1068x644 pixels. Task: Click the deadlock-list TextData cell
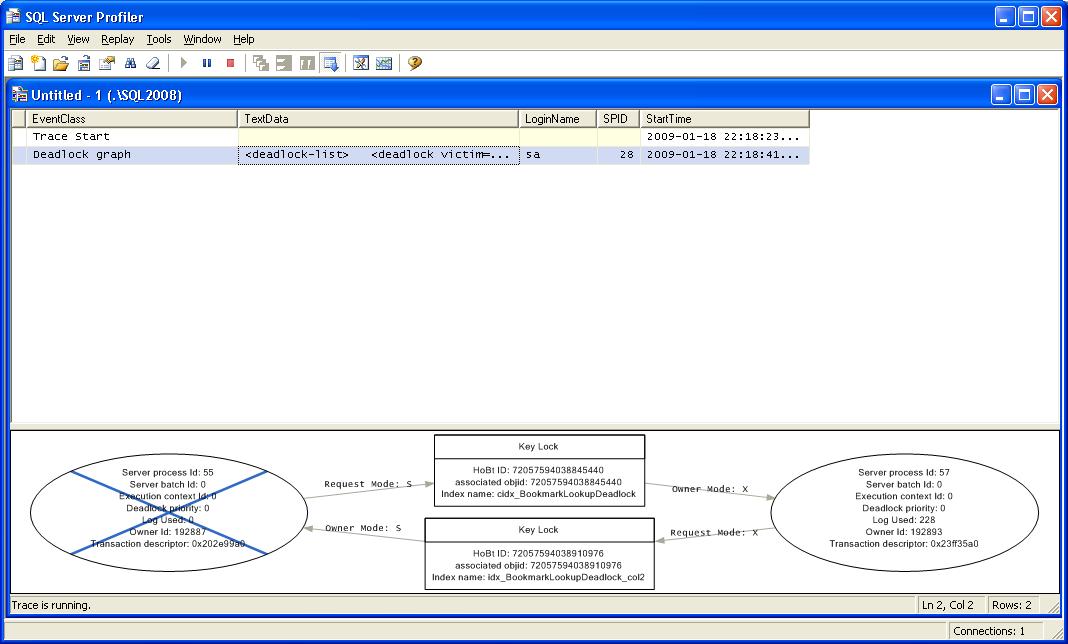(x=378, y=155)
